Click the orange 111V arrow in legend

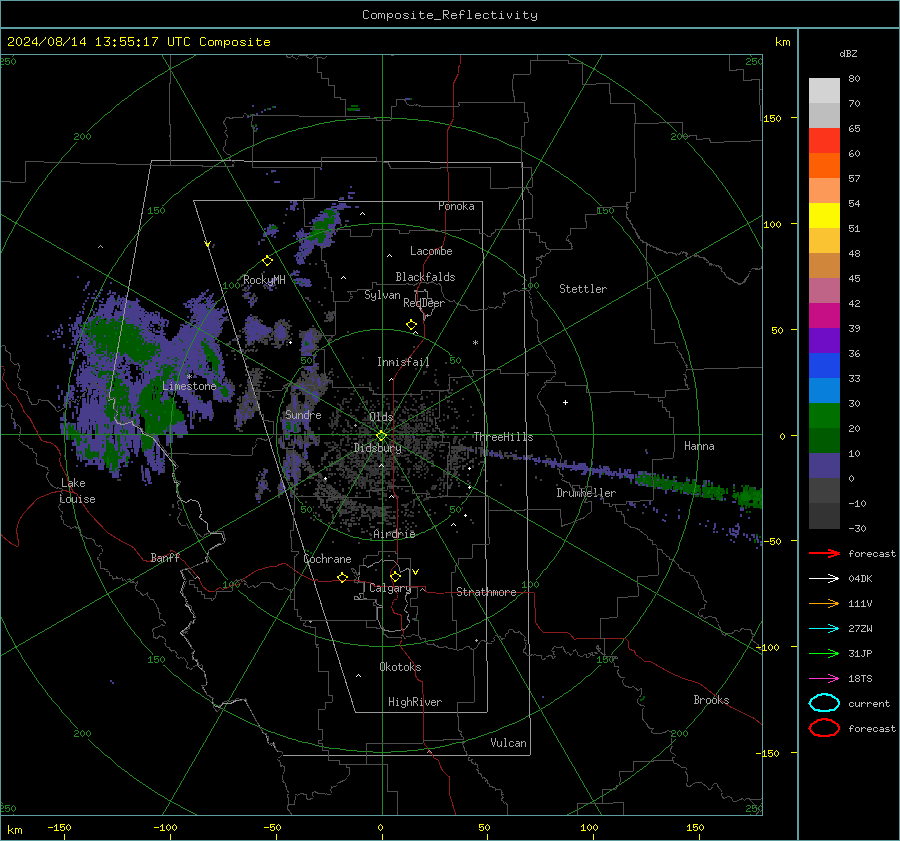pyautogui.click(x=824, y=603)
